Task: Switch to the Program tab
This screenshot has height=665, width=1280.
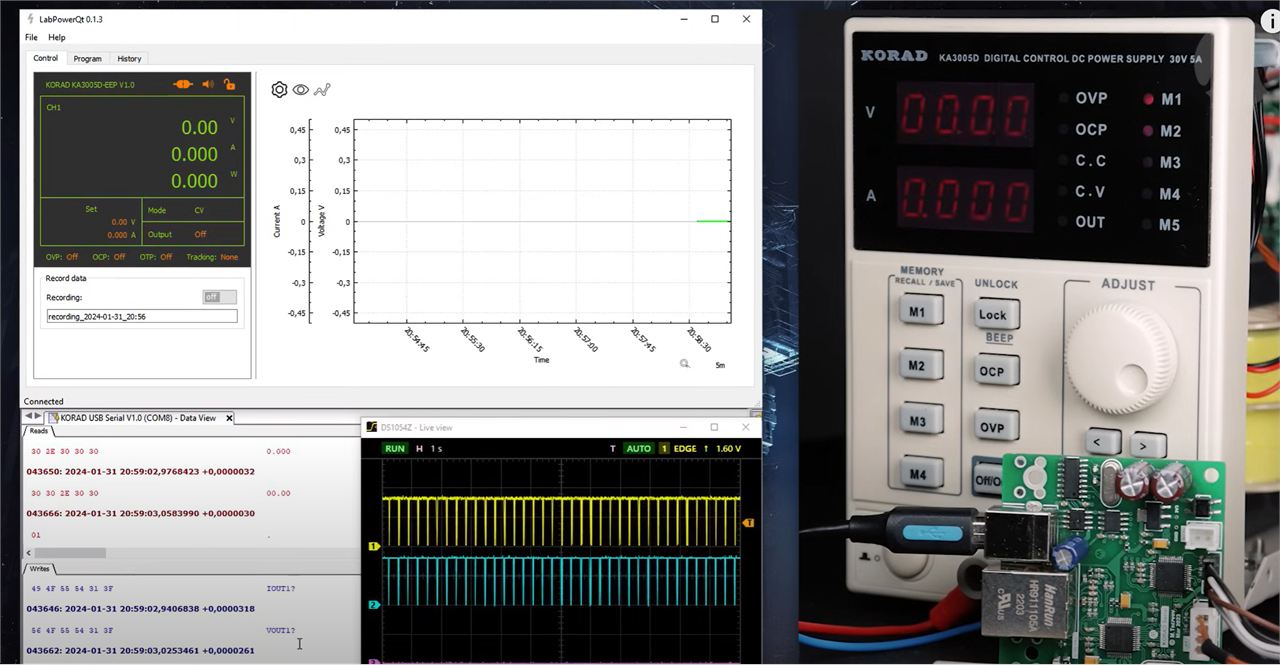Action: click(x=87, y=59)
